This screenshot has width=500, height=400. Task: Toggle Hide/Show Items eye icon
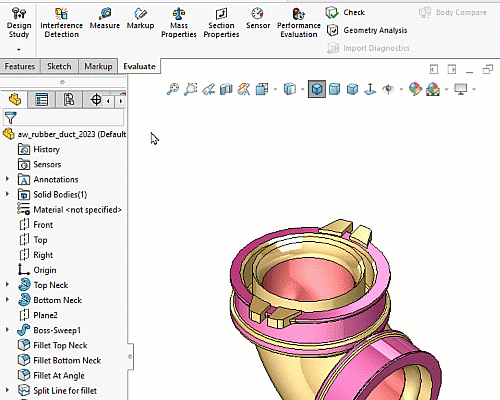pyautogui.click(x=388, y=89)
